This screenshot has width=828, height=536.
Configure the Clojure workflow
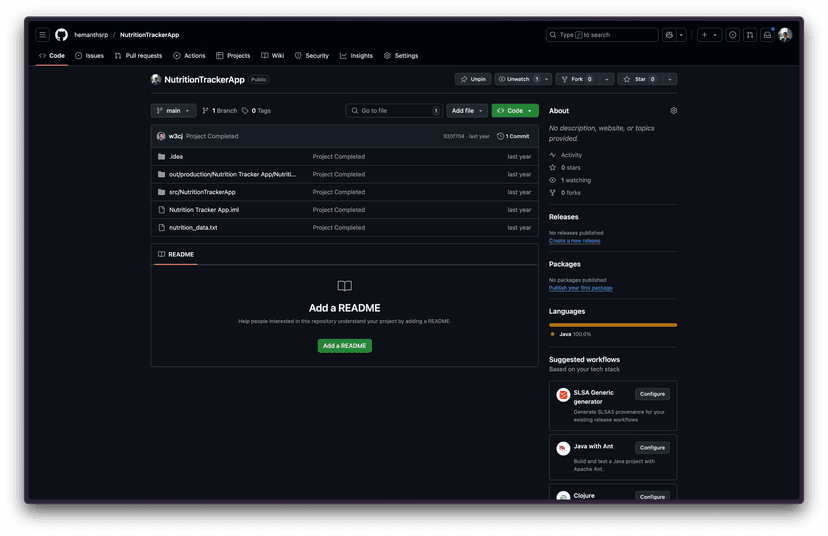tap(652, 496)
